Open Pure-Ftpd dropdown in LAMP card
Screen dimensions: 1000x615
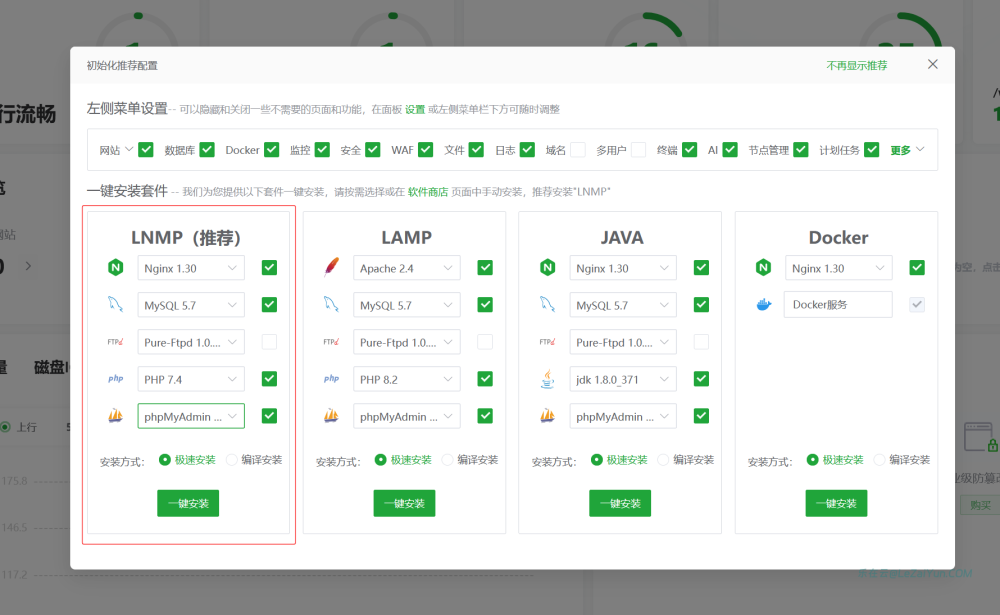[406, 343]
